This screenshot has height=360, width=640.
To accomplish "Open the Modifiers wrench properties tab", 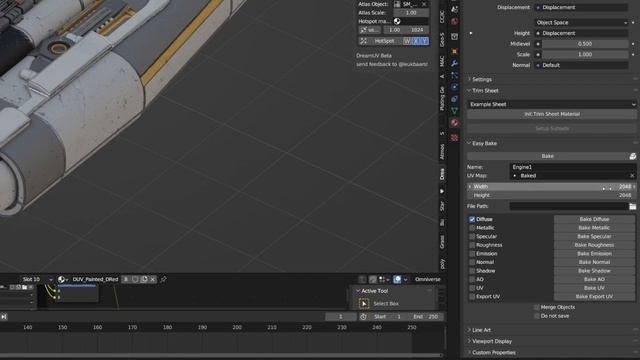I will 454,63.
